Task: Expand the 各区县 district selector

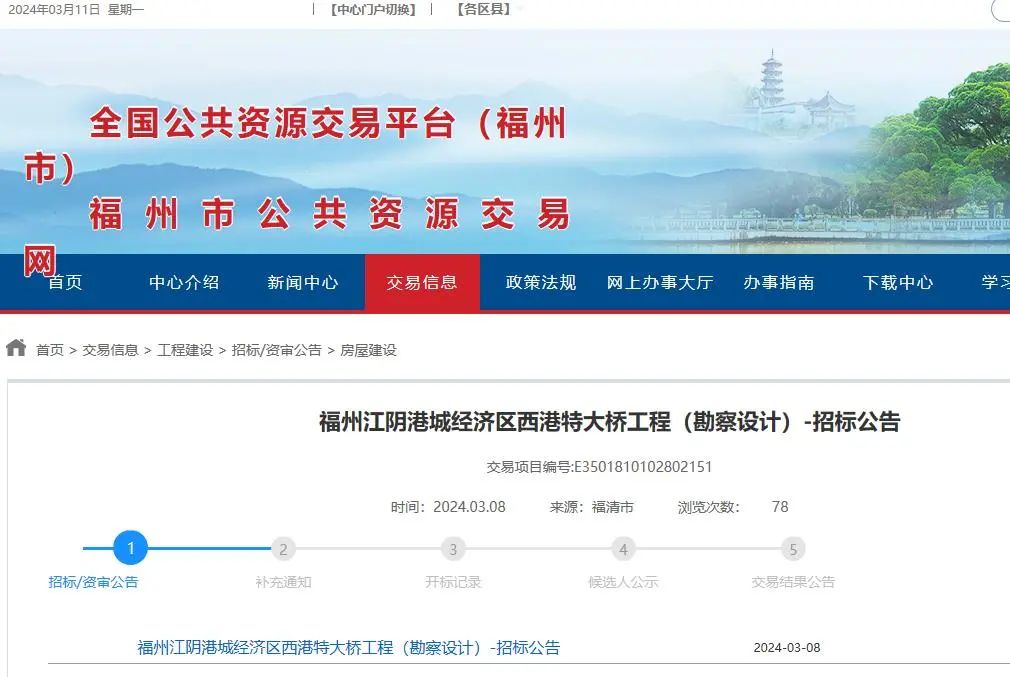Action: pos(484,9)
